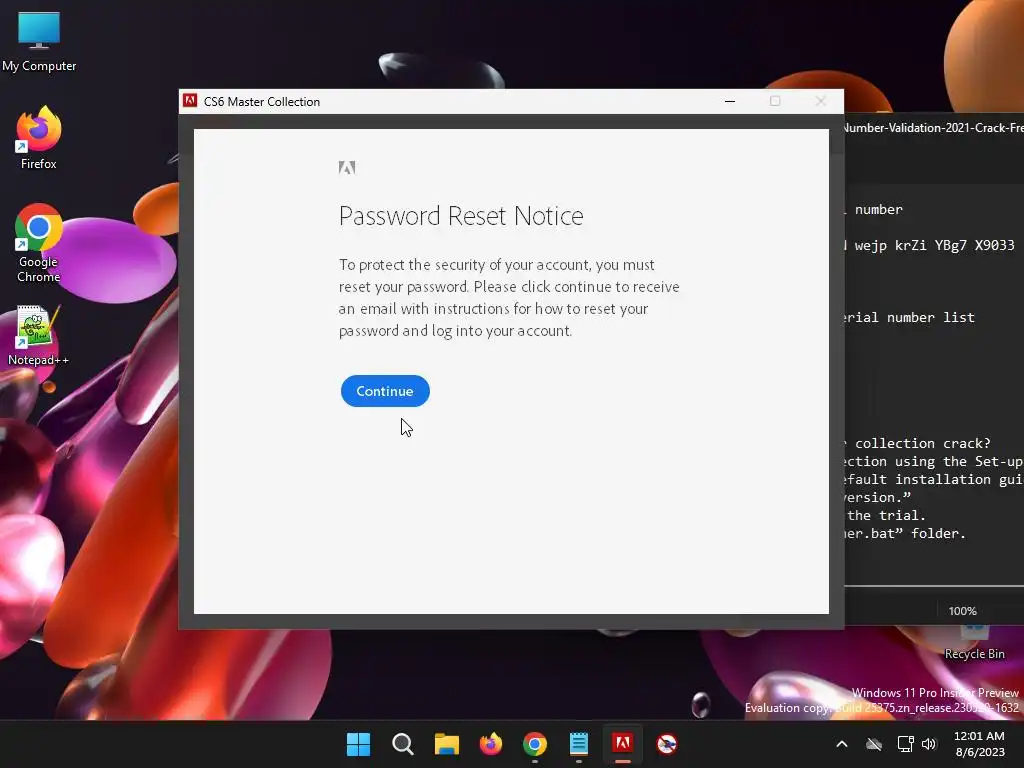Viewport: 1024px width, 768px height.
Task: Switch to Notepad in the taskbar
Action: [x=579, y=744]
